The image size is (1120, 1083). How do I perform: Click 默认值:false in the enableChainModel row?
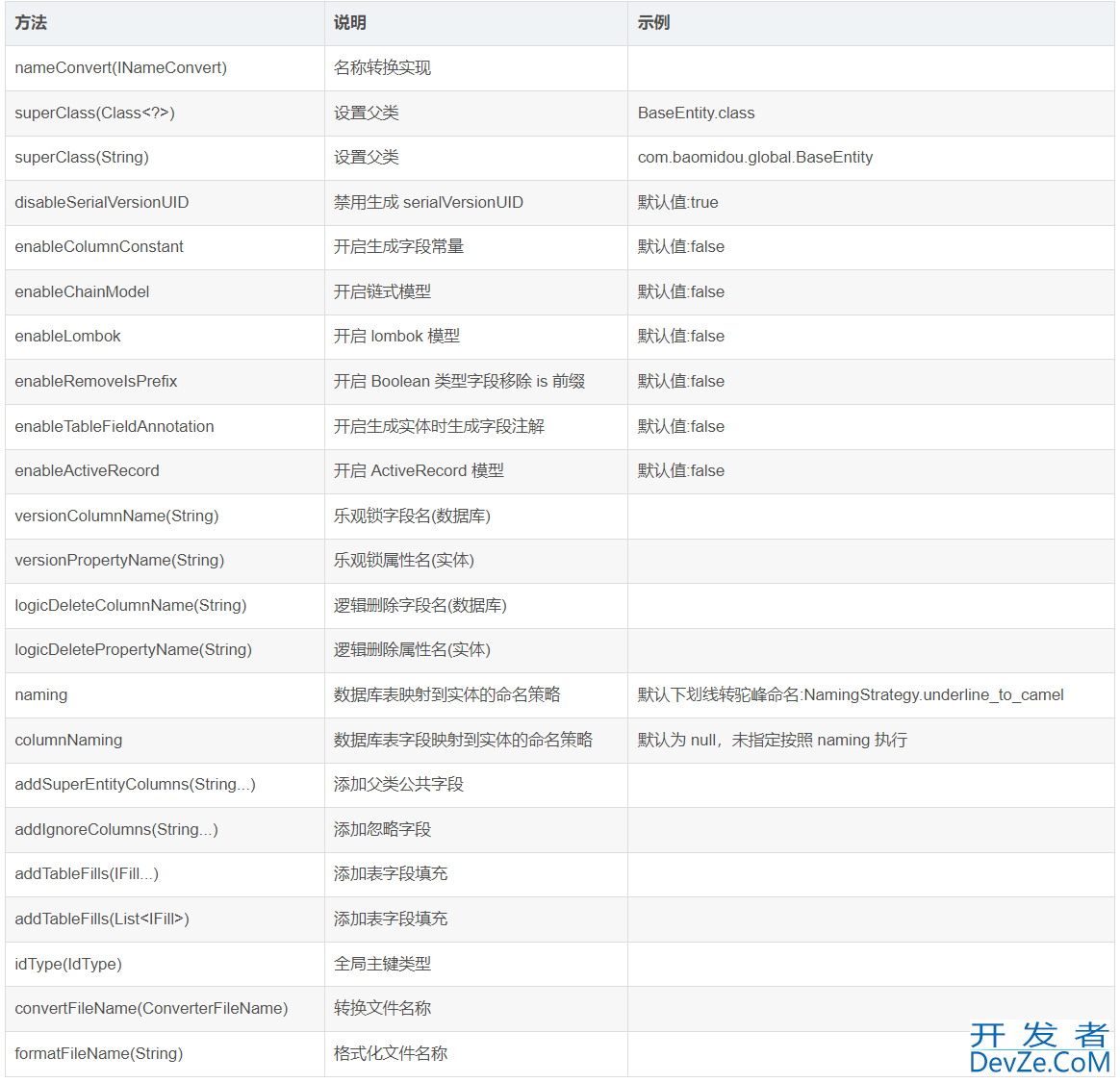[680, 291]
